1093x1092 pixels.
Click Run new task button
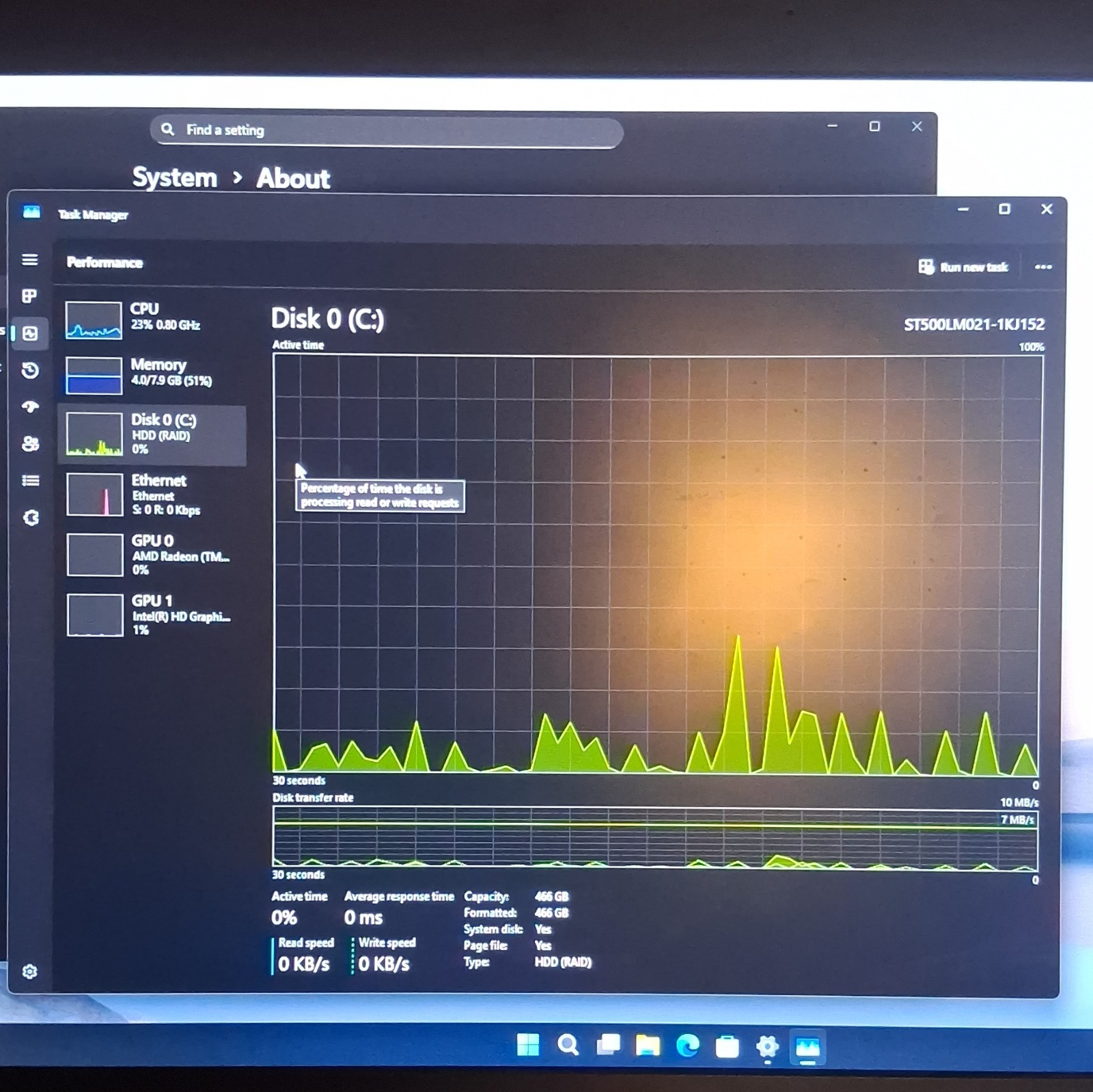click(x=963, y=267)
